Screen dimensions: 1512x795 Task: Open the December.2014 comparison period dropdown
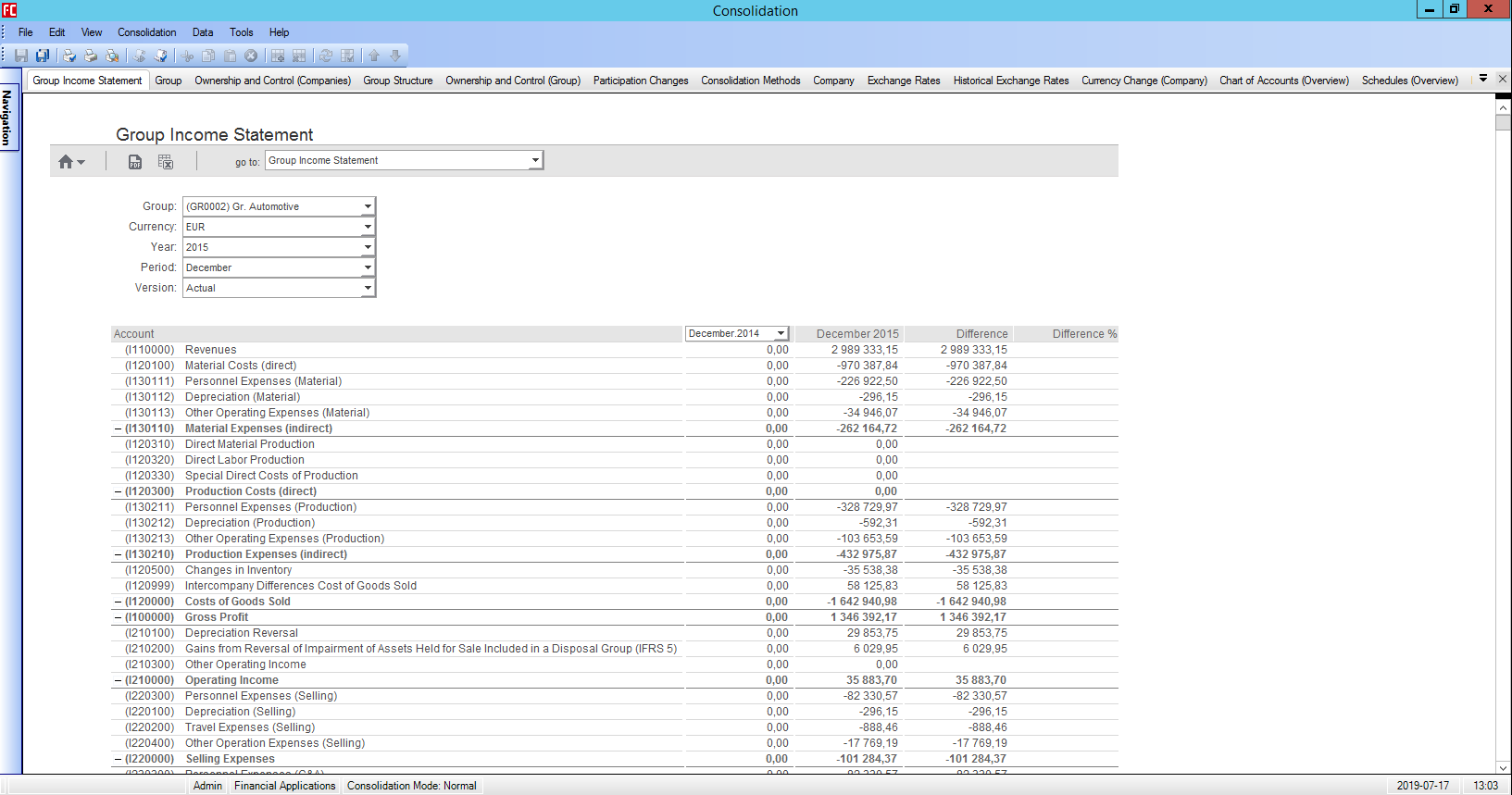click(x=781, y=334)
